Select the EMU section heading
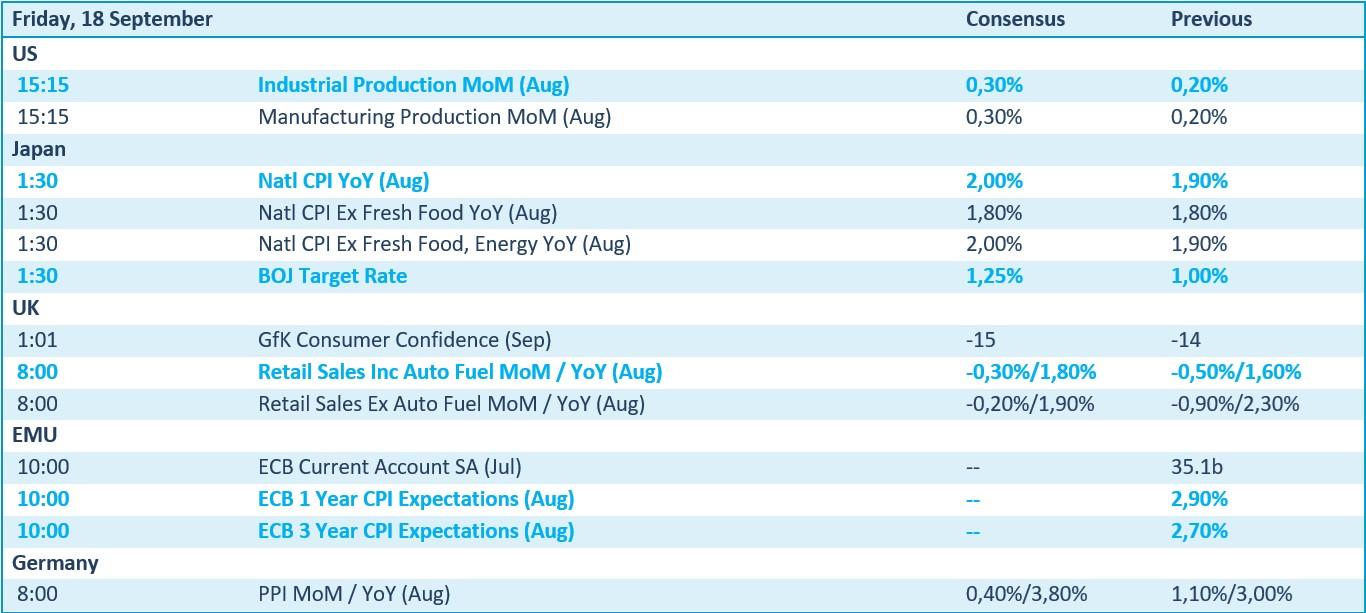 click(35, 435)
